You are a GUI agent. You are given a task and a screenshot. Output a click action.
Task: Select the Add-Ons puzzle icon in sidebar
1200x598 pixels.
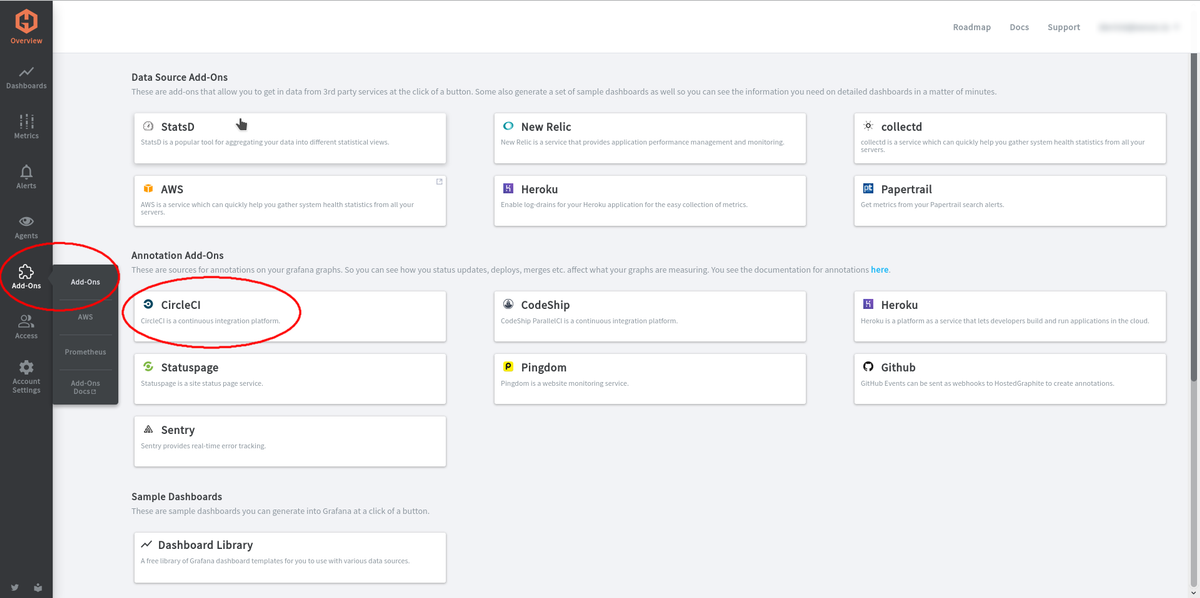point(26,277)
